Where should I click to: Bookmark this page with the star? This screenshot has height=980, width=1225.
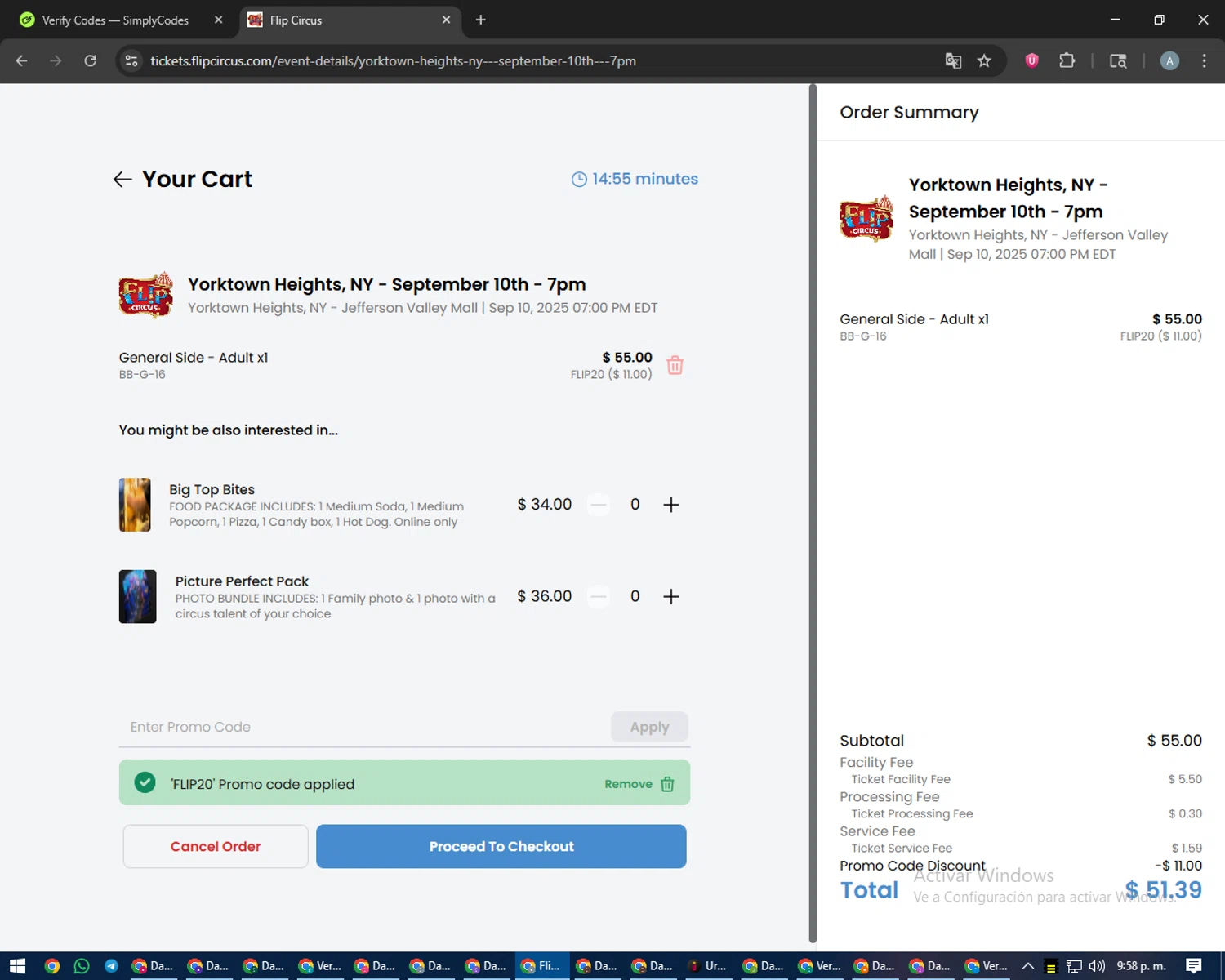pyautogui.click(x=984, y=60)
